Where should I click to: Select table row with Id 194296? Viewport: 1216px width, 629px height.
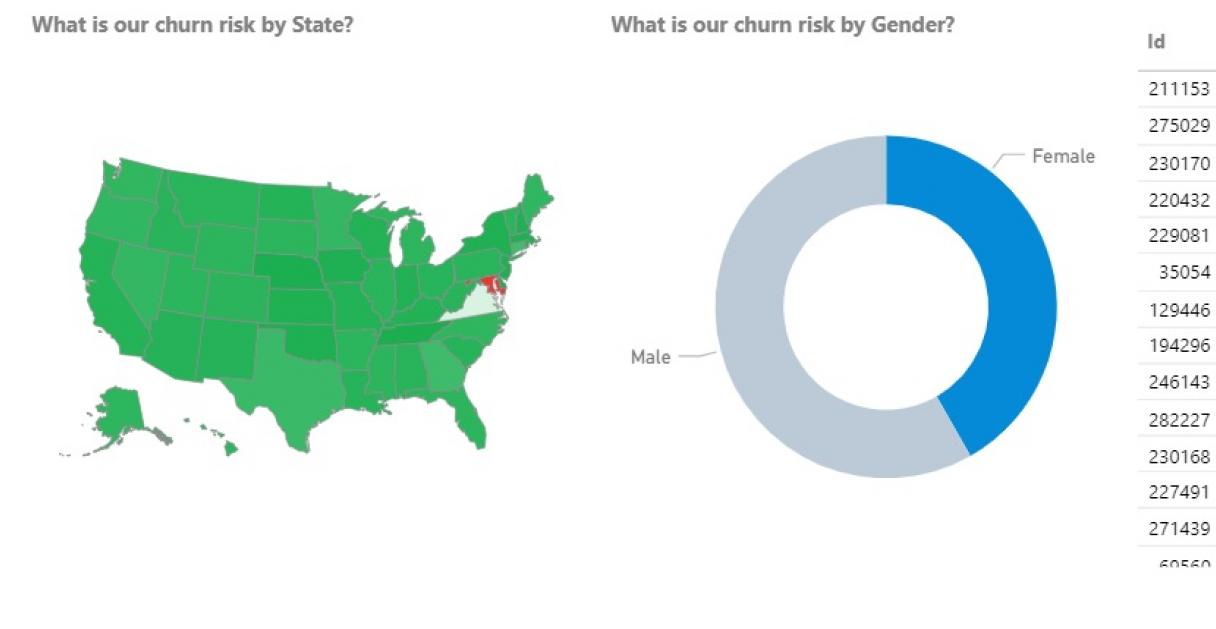(1177, 345)
